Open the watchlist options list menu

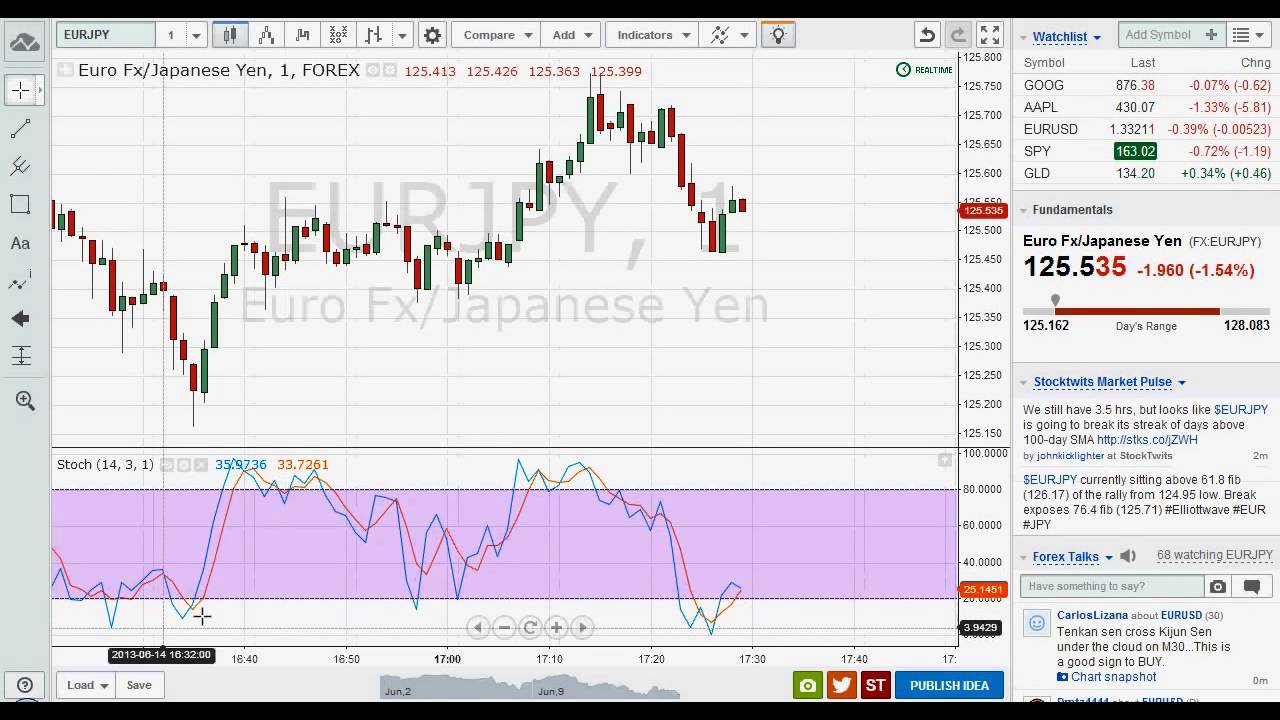pyautogui.click(x=1249, y=35)
